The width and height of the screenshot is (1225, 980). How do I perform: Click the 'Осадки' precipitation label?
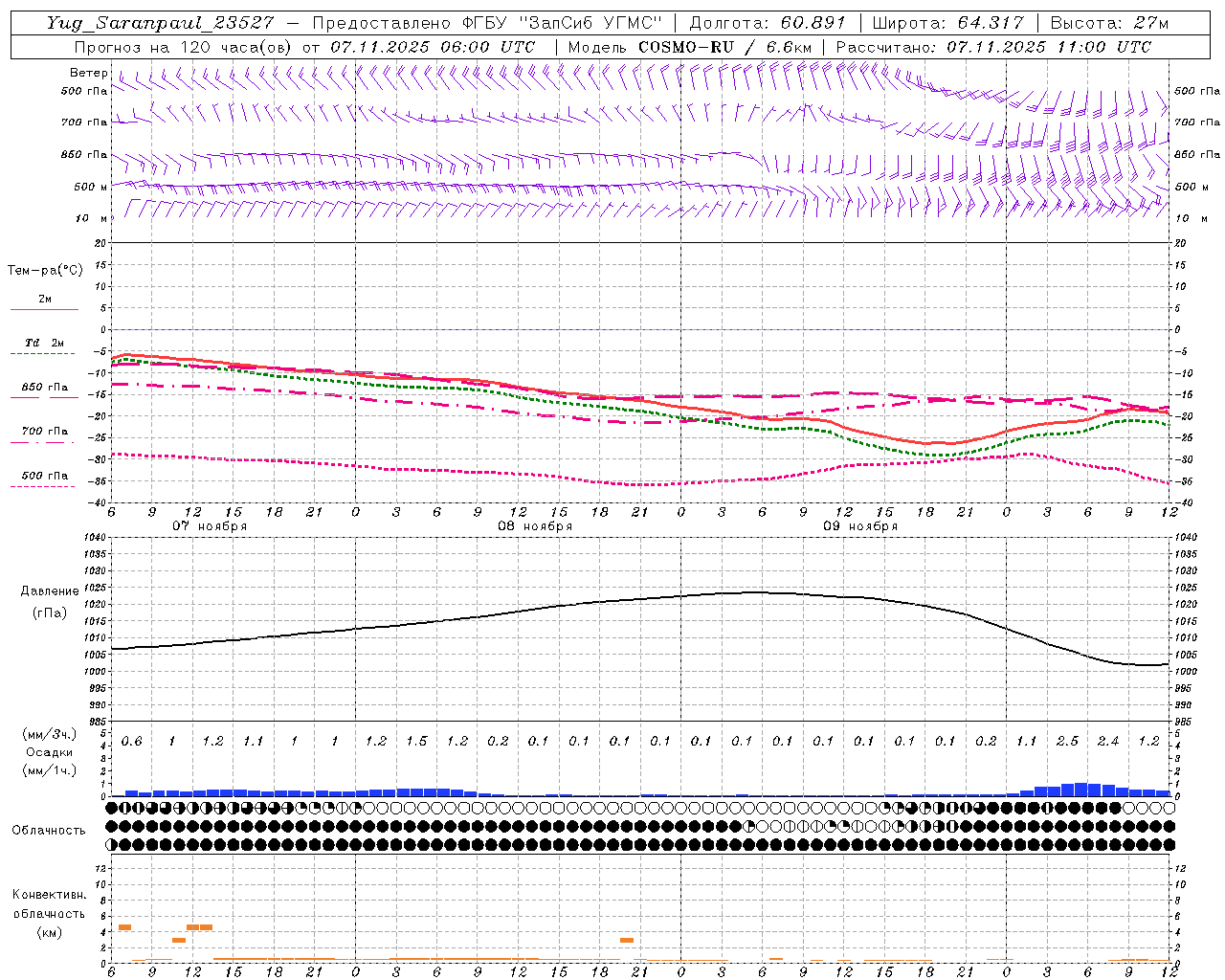tap(50, 752)
